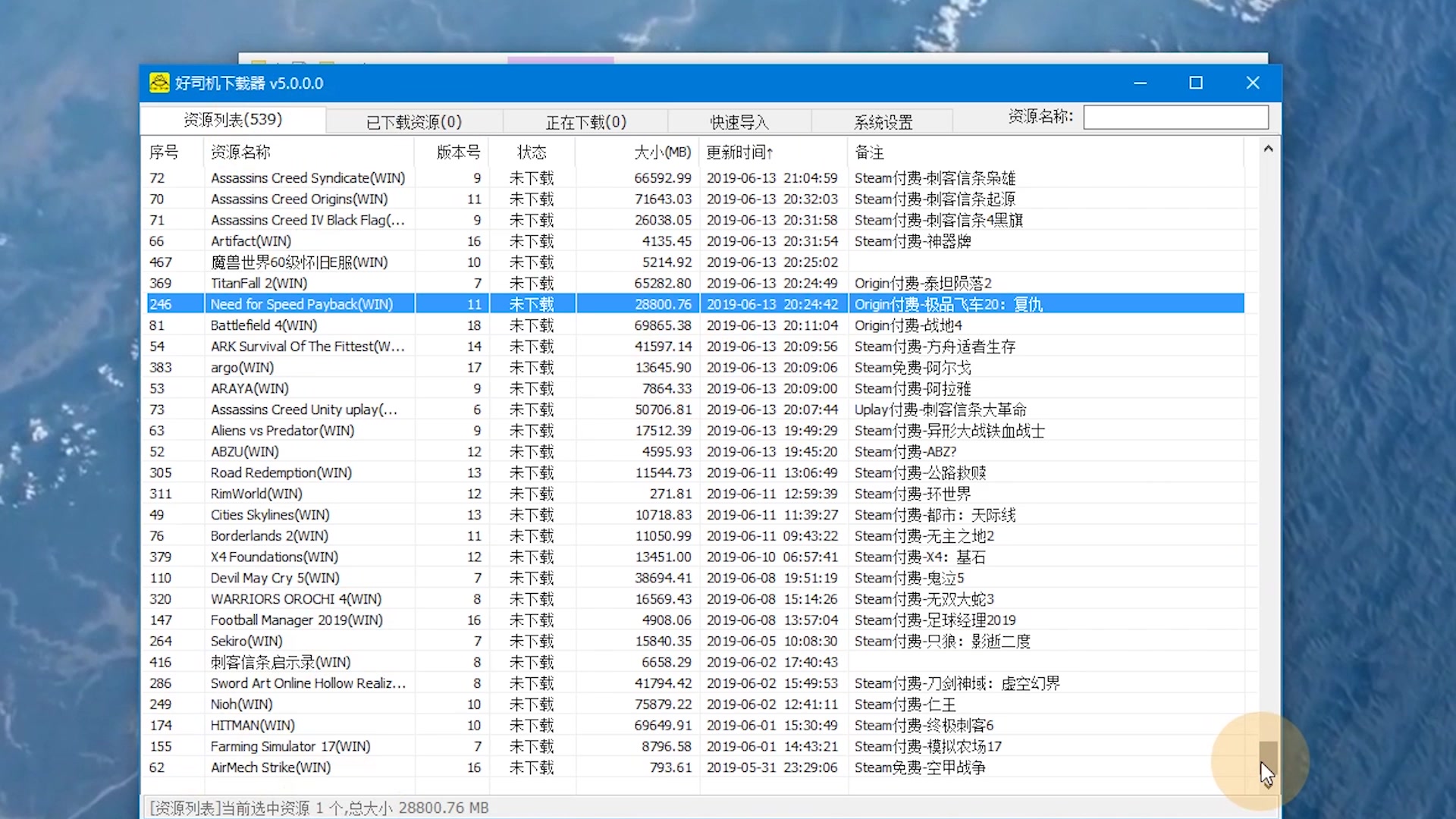Select ARK Survival Of The Fittest row
The image size is (1456, 819).
tap(695, 347)
